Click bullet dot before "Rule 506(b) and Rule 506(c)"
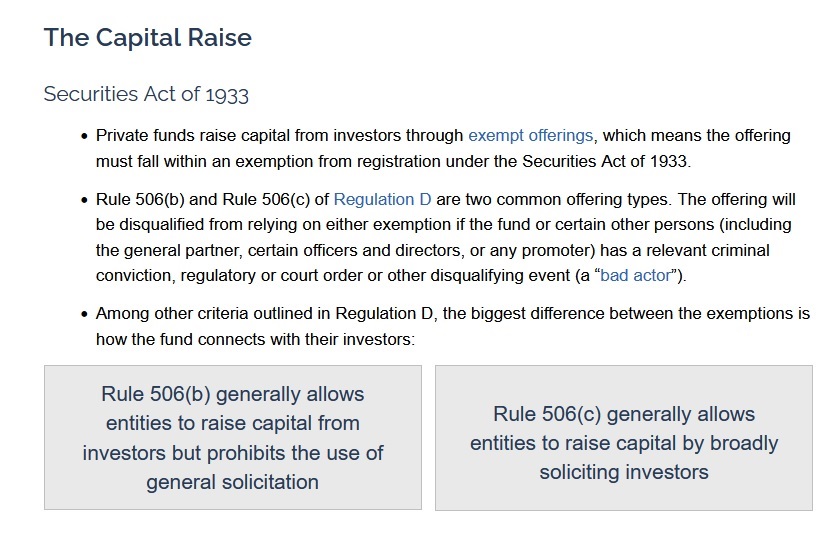Viewport: 834px width, 540px height. [84, 200]
